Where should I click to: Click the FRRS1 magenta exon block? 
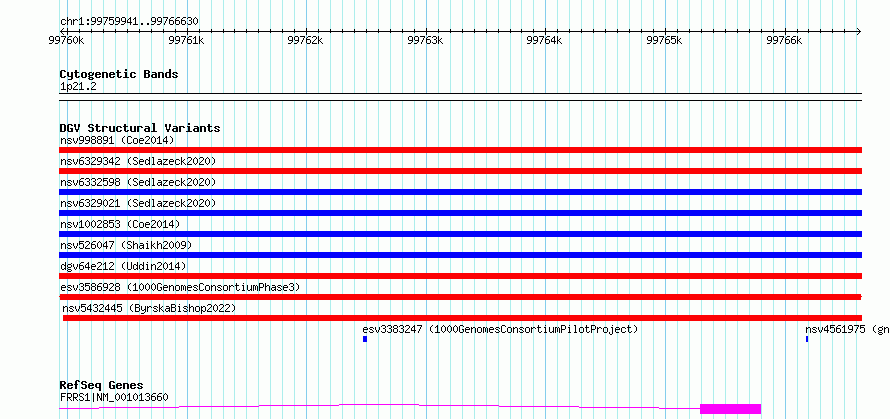pos(731,409)
